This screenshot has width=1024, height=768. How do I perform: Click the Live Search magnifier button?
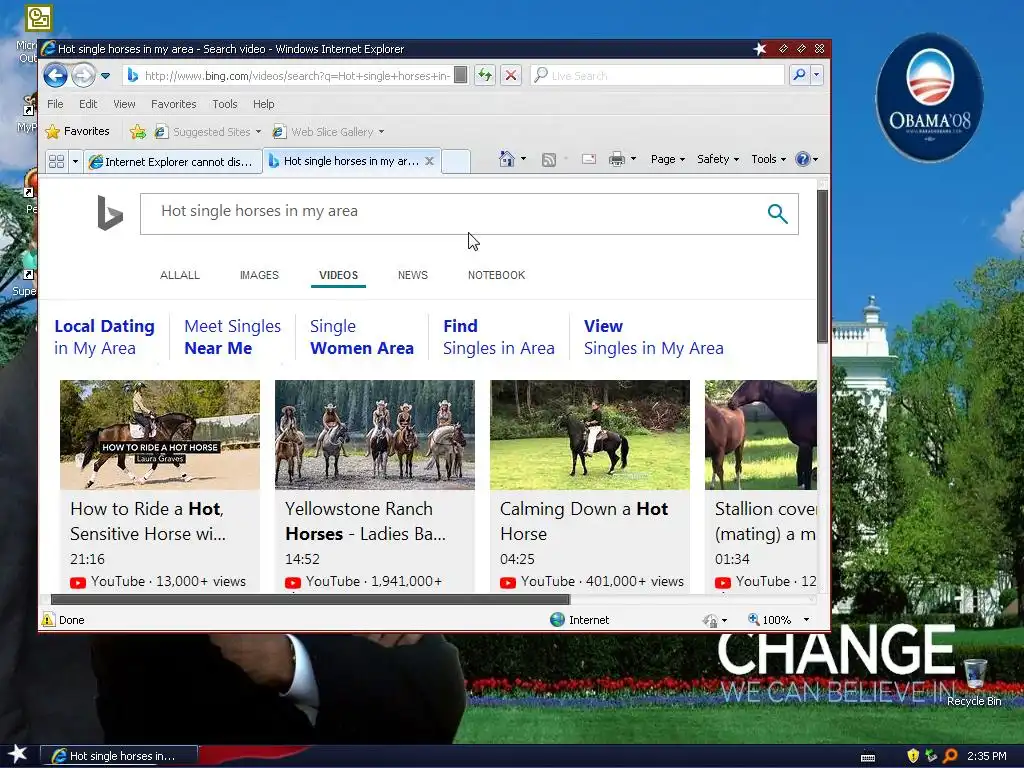click(799, 75)
